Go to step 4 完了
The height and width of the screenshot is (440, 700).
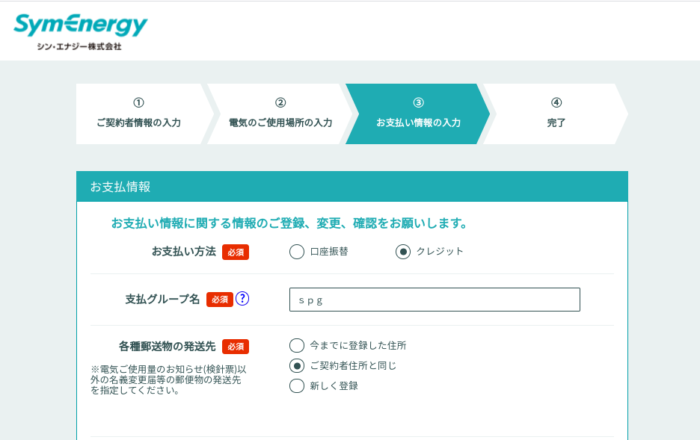pyautogui.click(x=556, y=114)
